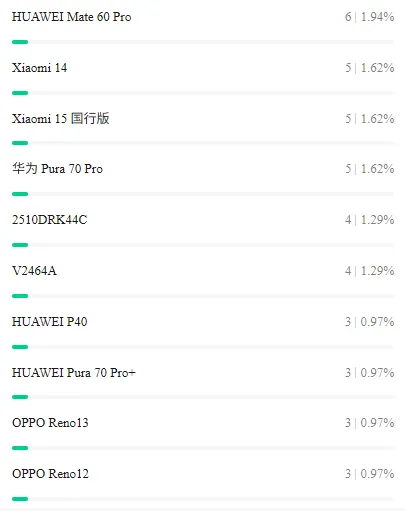Click the 6 | 1.94% count value

click(x=370, y=17)
